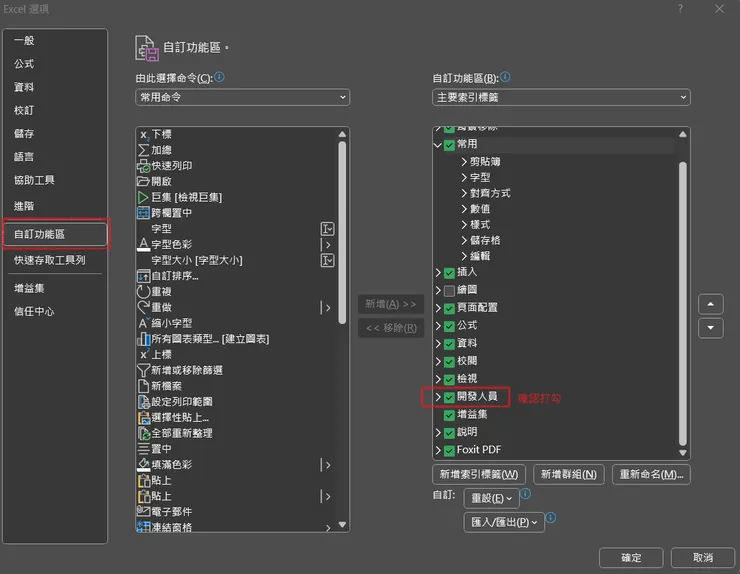Move selected tab up with arrow button
740x574 pixels.
710,304
